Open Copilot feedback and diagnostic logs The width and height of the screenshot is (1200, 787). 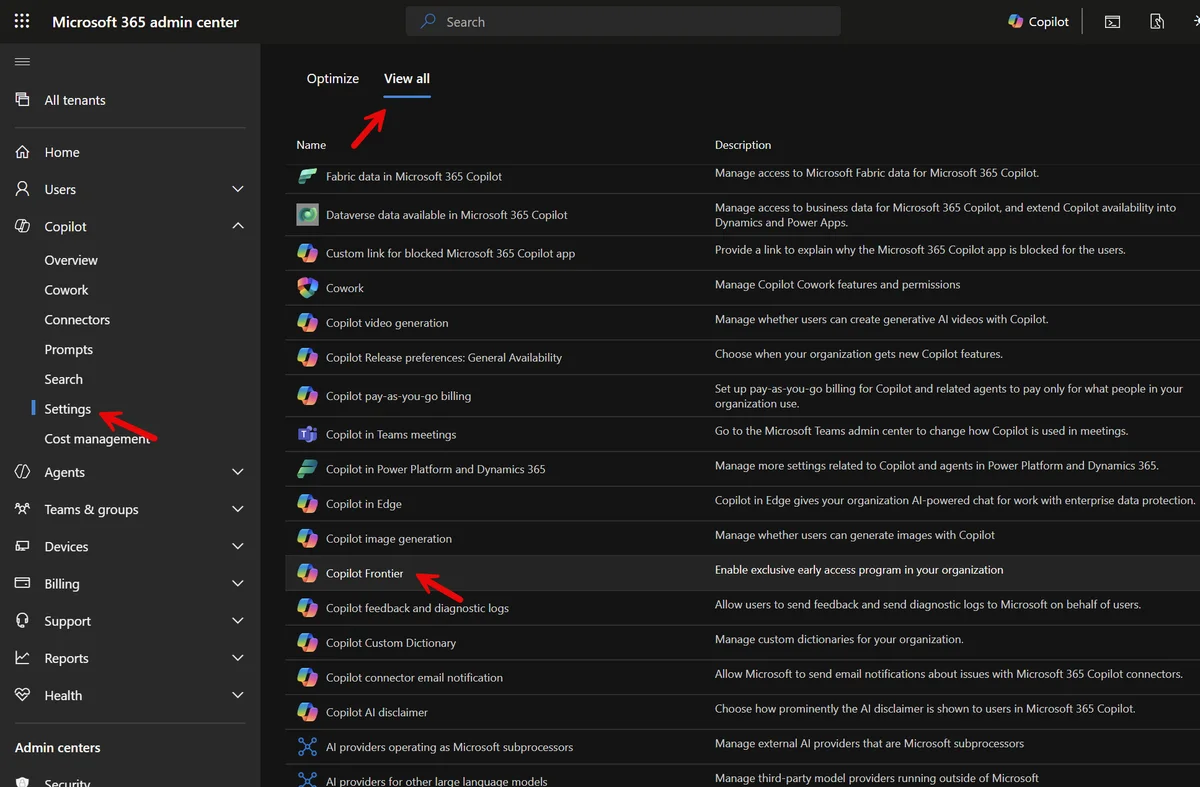click(417, 608)
